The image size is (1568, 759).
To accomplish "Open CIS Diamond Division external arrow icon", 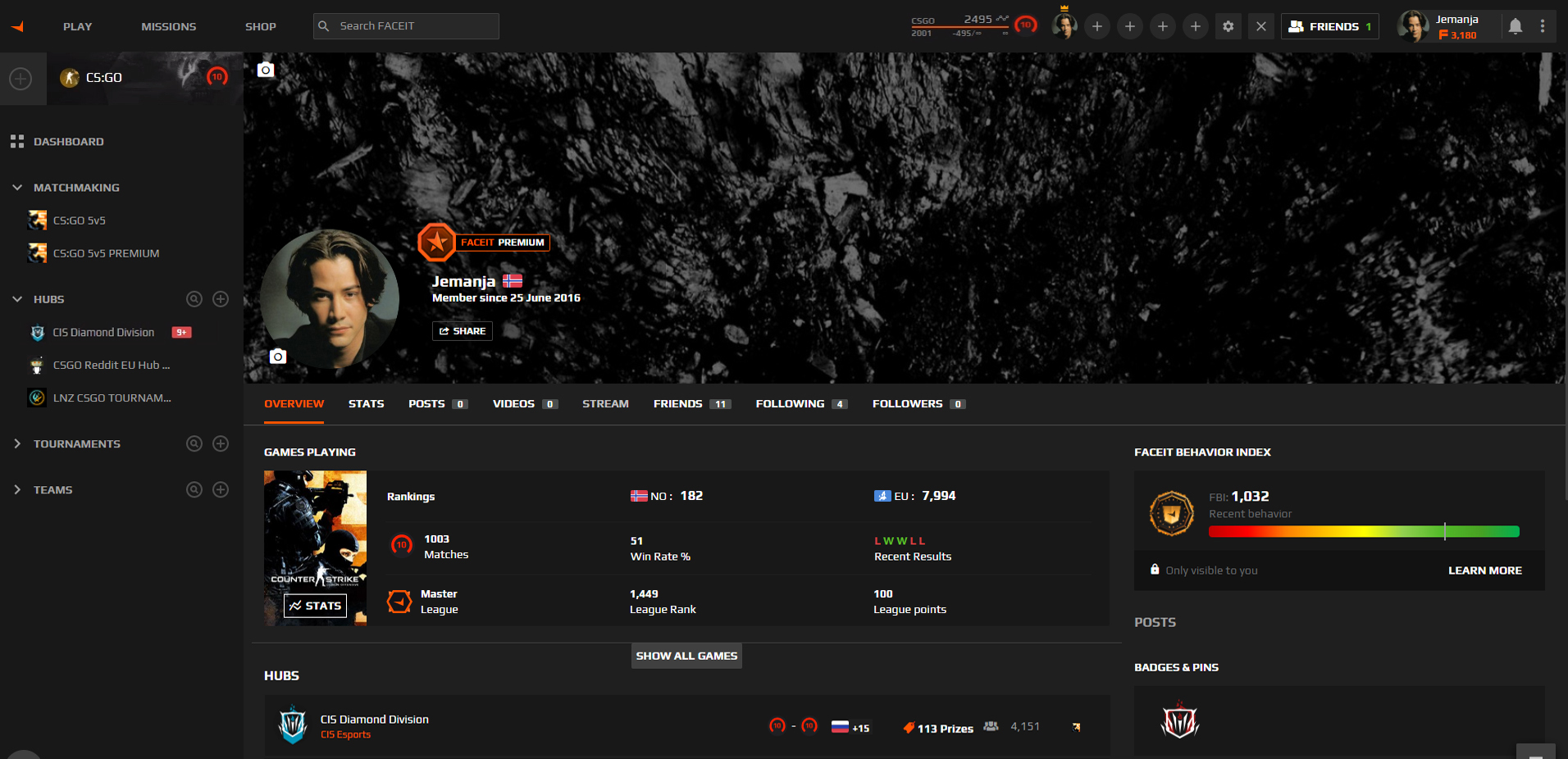I will coord(1077,727).
